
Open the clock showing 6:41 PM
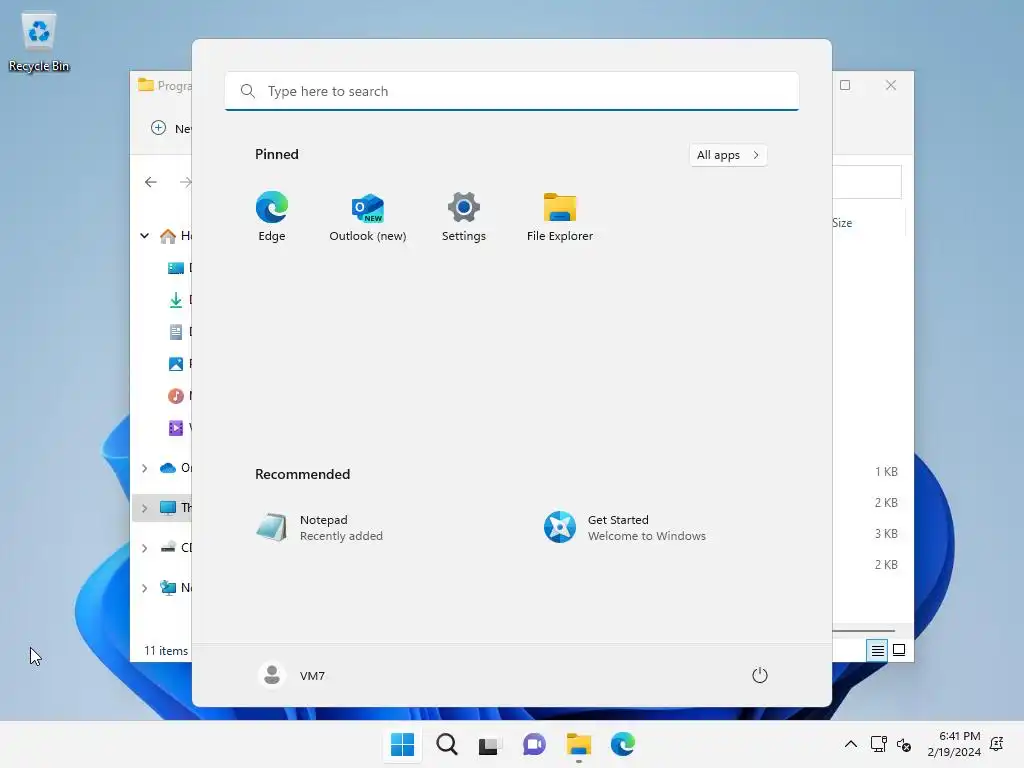click(954, 744)
